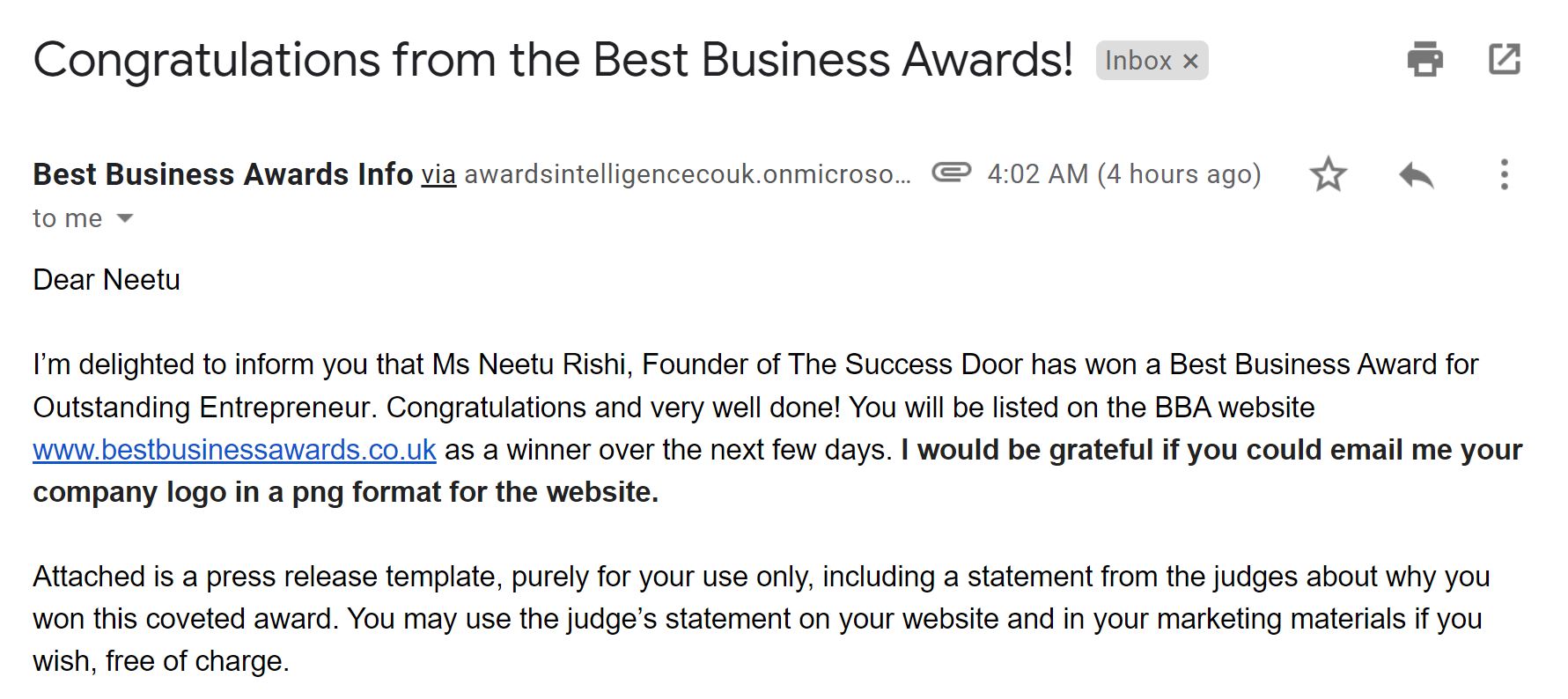Screen dimensions: 1568x699
Task: Open the three-dot More options menu
Action: (1504, 174)
